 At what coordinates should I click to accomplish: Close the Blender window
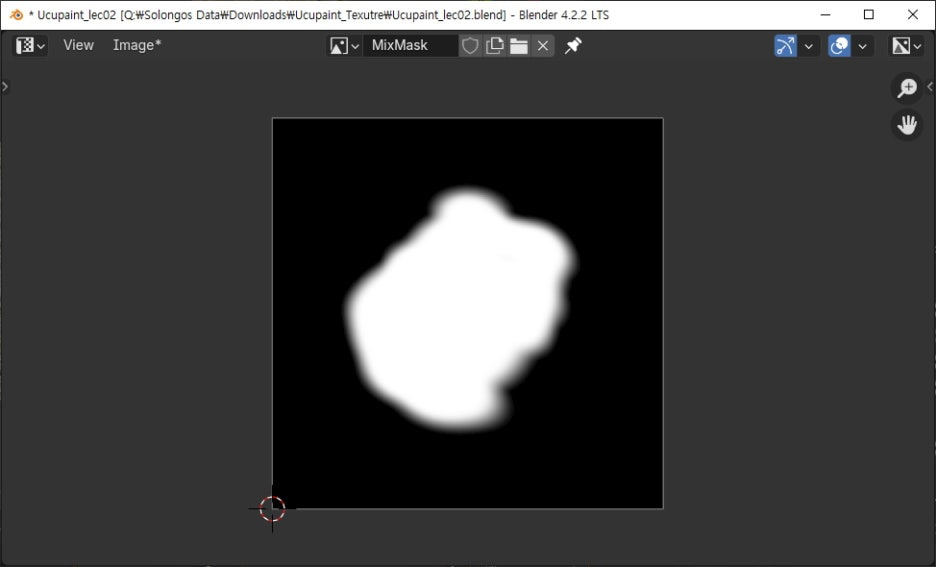913,14
